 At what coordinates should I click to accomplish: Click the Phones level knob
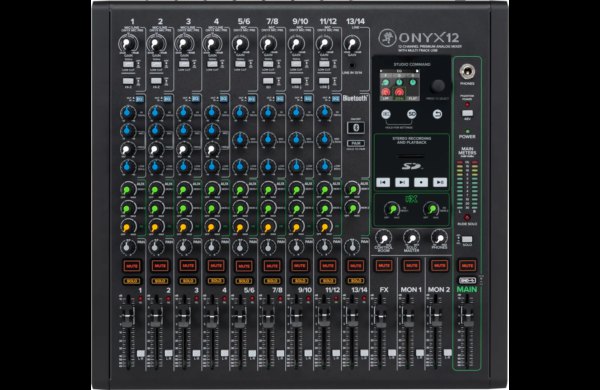[x=439, y=238]
